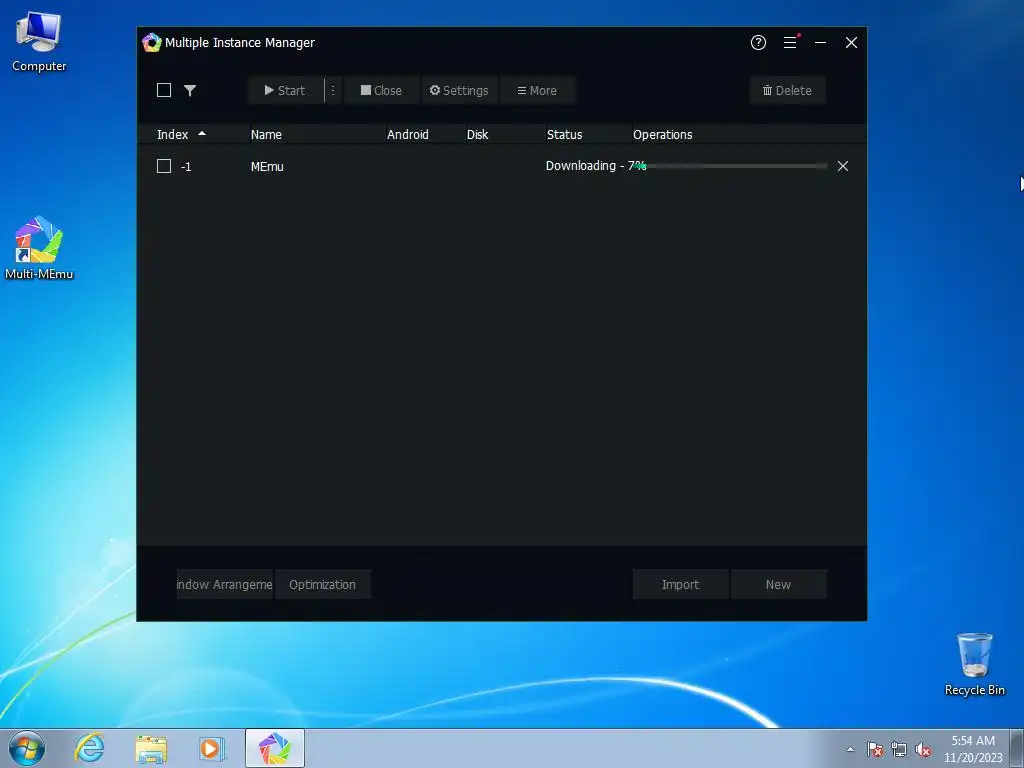
Task: Open the Start options three-dot dropdown
Action: pyautogui.click(x=332, y=90)
